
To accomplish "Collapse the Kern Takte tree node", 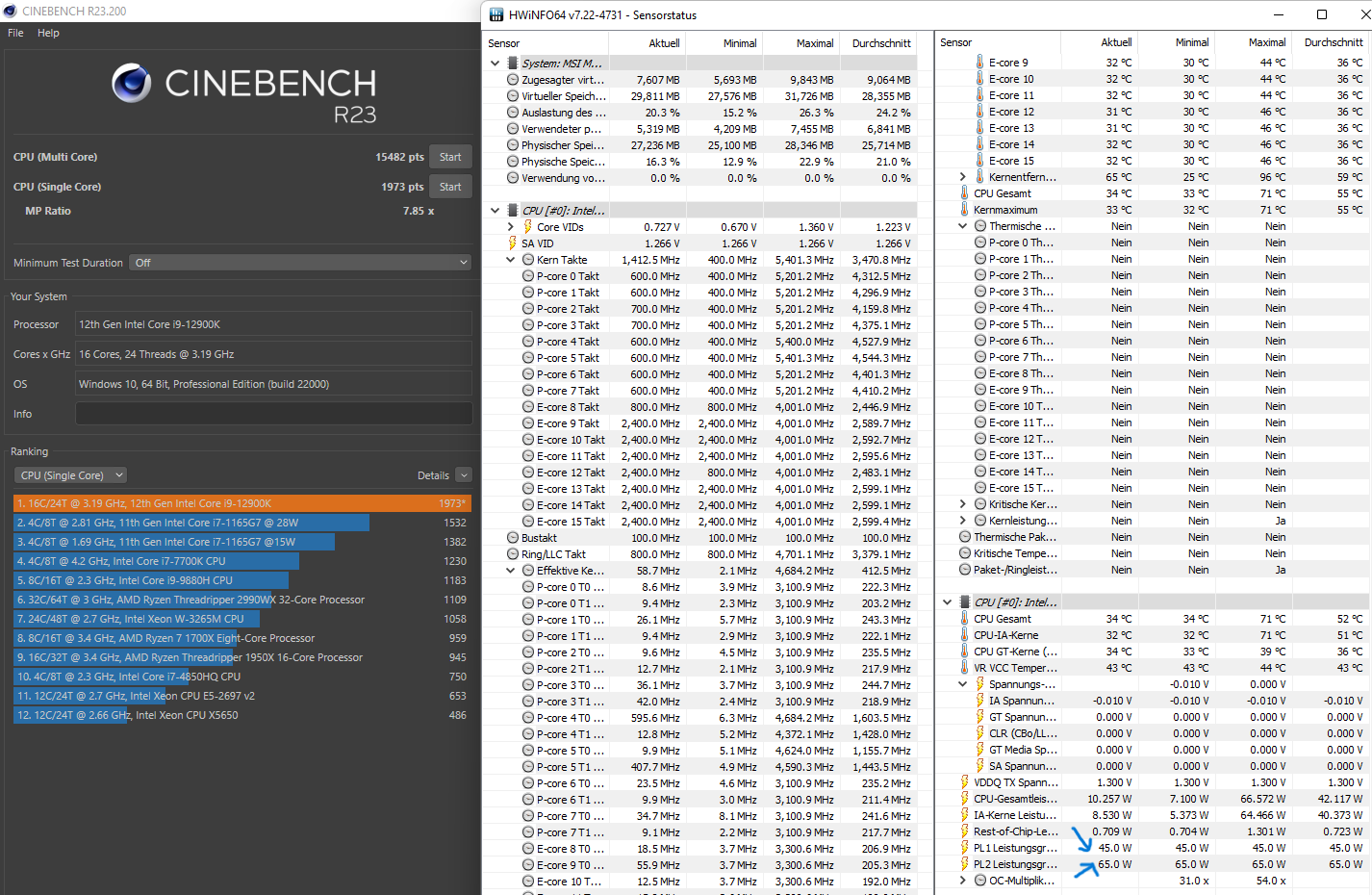I will [511, 260].
